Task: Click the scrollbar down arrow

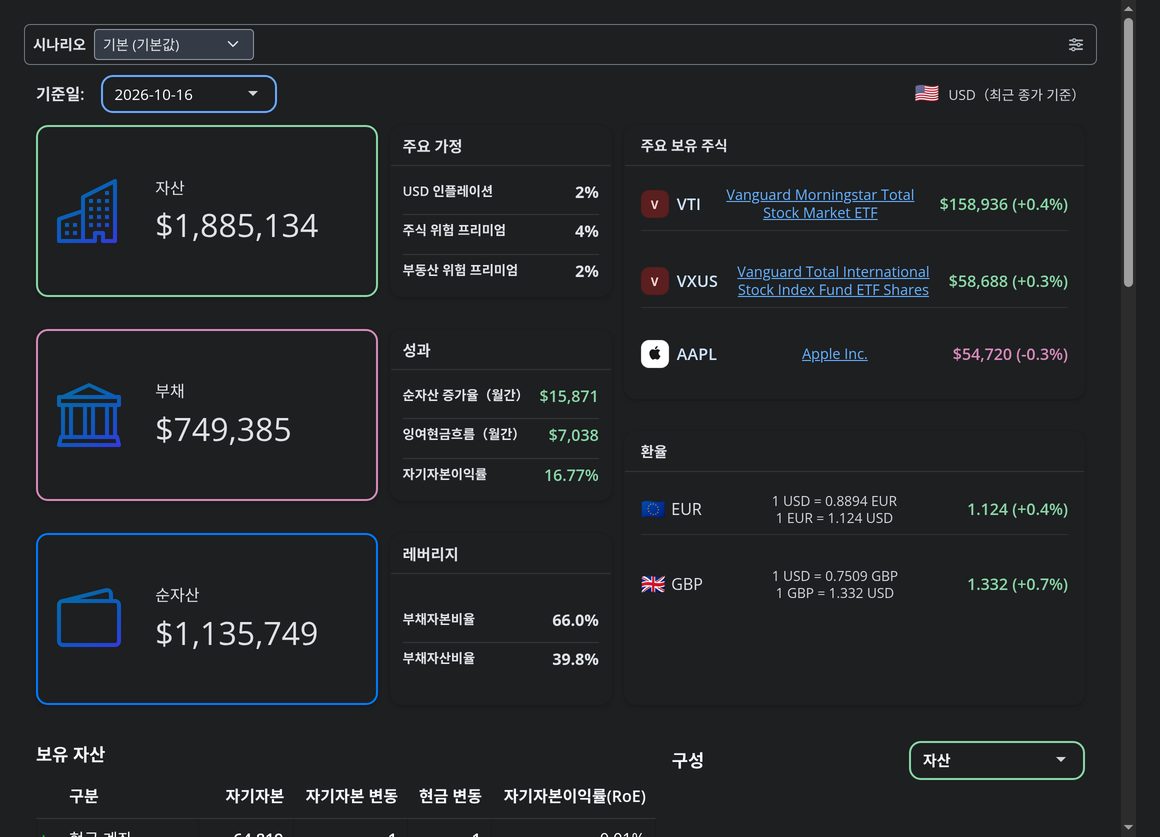Action: click(x=1128, y=827)
